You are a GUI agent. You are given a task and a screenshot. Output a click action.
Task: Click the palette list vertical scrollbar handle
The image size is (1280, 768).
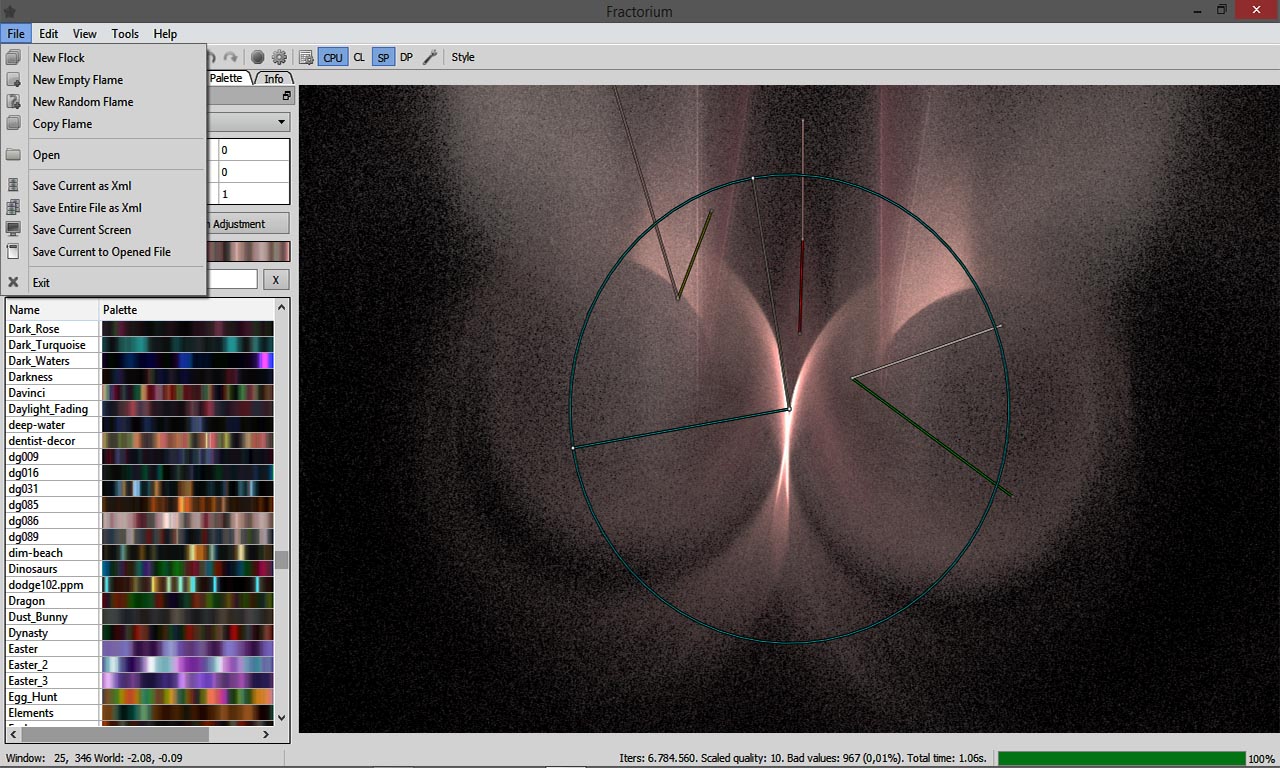click(282, 559)
